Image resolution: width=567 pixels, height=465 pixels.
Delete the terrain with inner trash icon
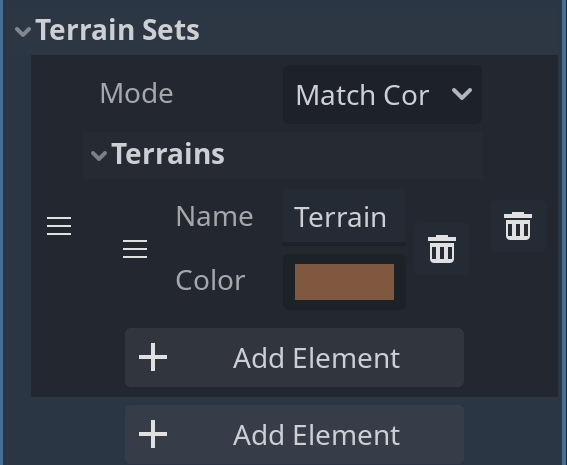pos(442,249)
